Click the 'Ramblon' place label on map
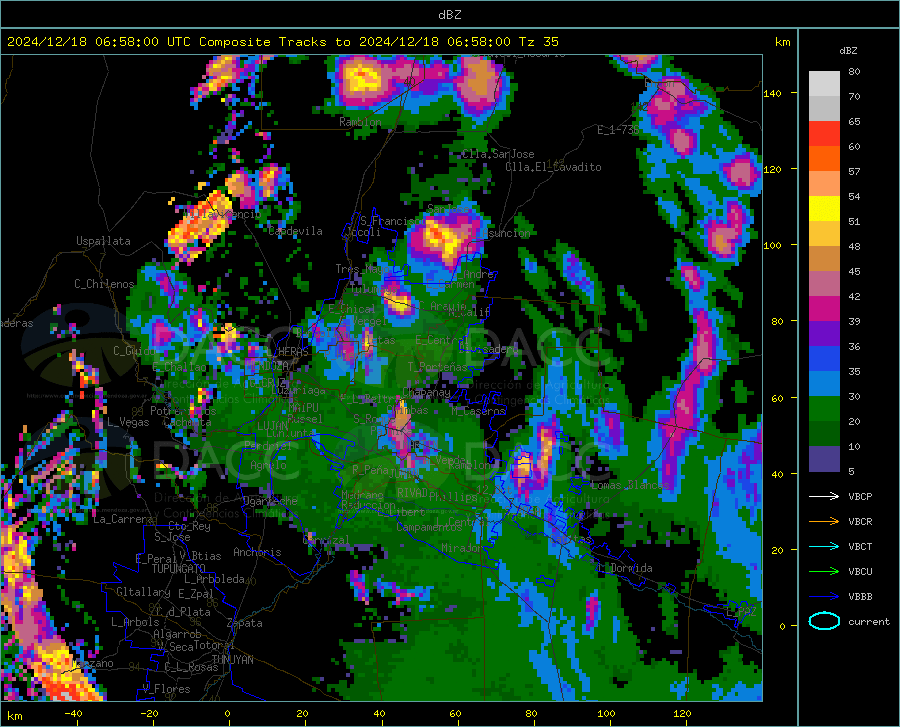The width and height of the screenshot is (900, 727). [x=360, y=122]
